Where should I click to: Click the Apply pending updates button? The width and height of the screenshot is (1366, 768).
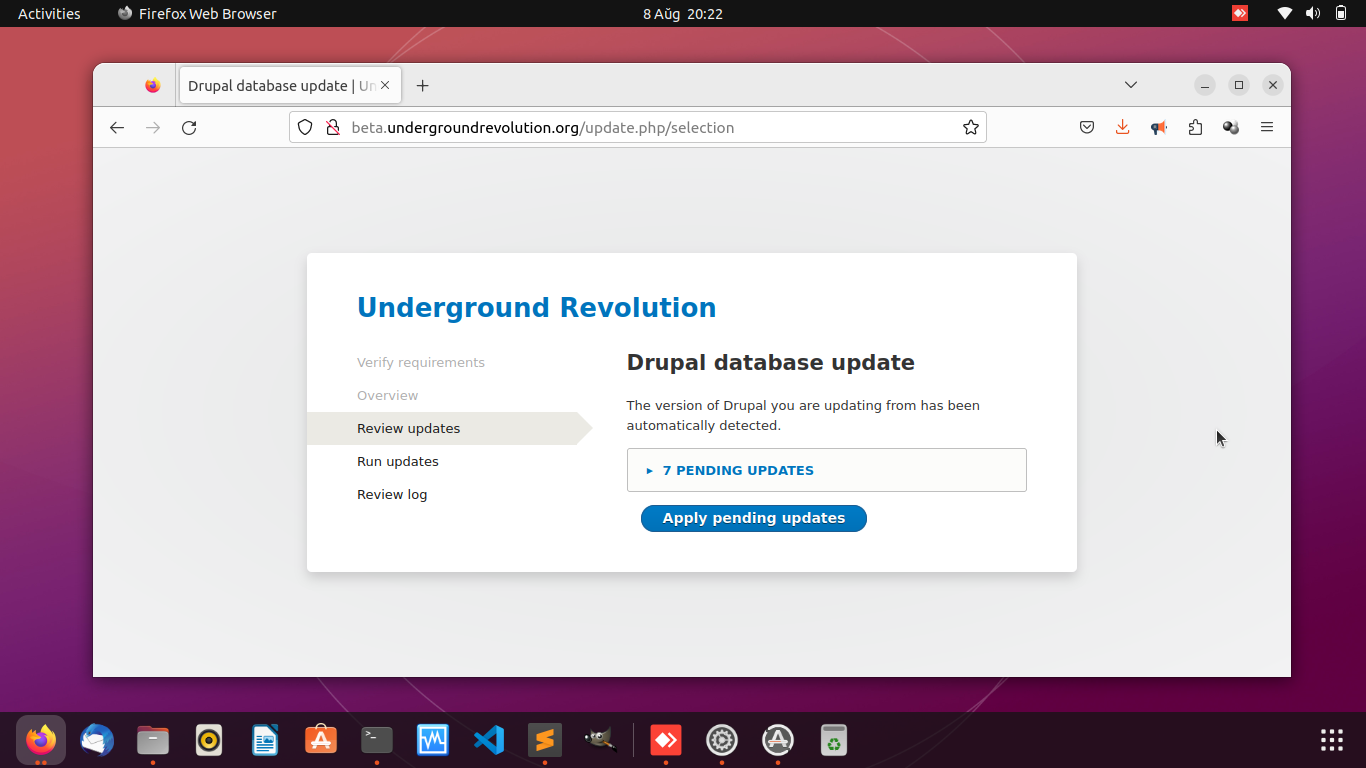[753, 518]
